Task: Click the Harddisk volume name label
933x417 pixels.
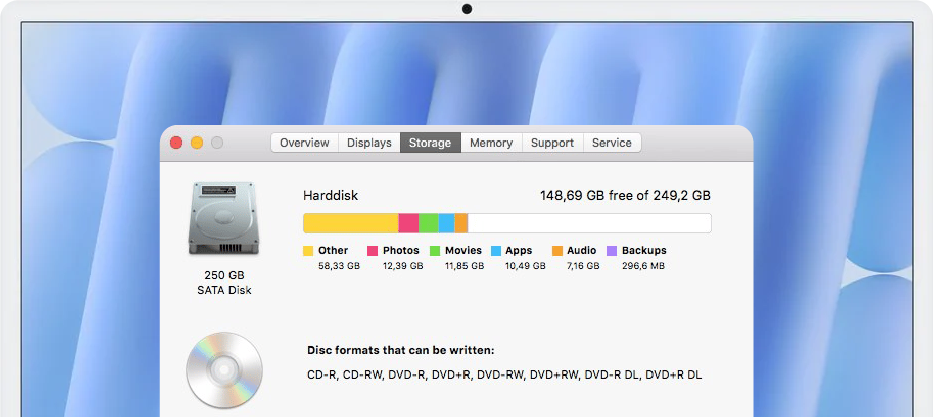Action: (x=330, y=196)
